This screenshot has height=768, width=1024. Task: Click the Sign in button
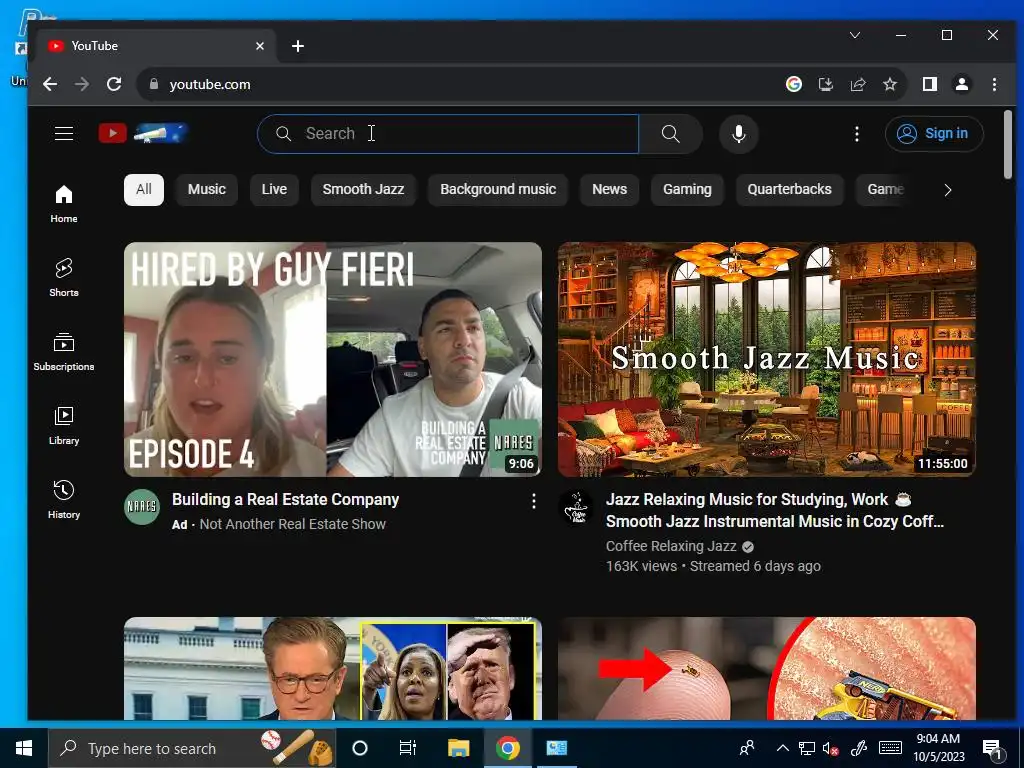[x=934, y=134]
